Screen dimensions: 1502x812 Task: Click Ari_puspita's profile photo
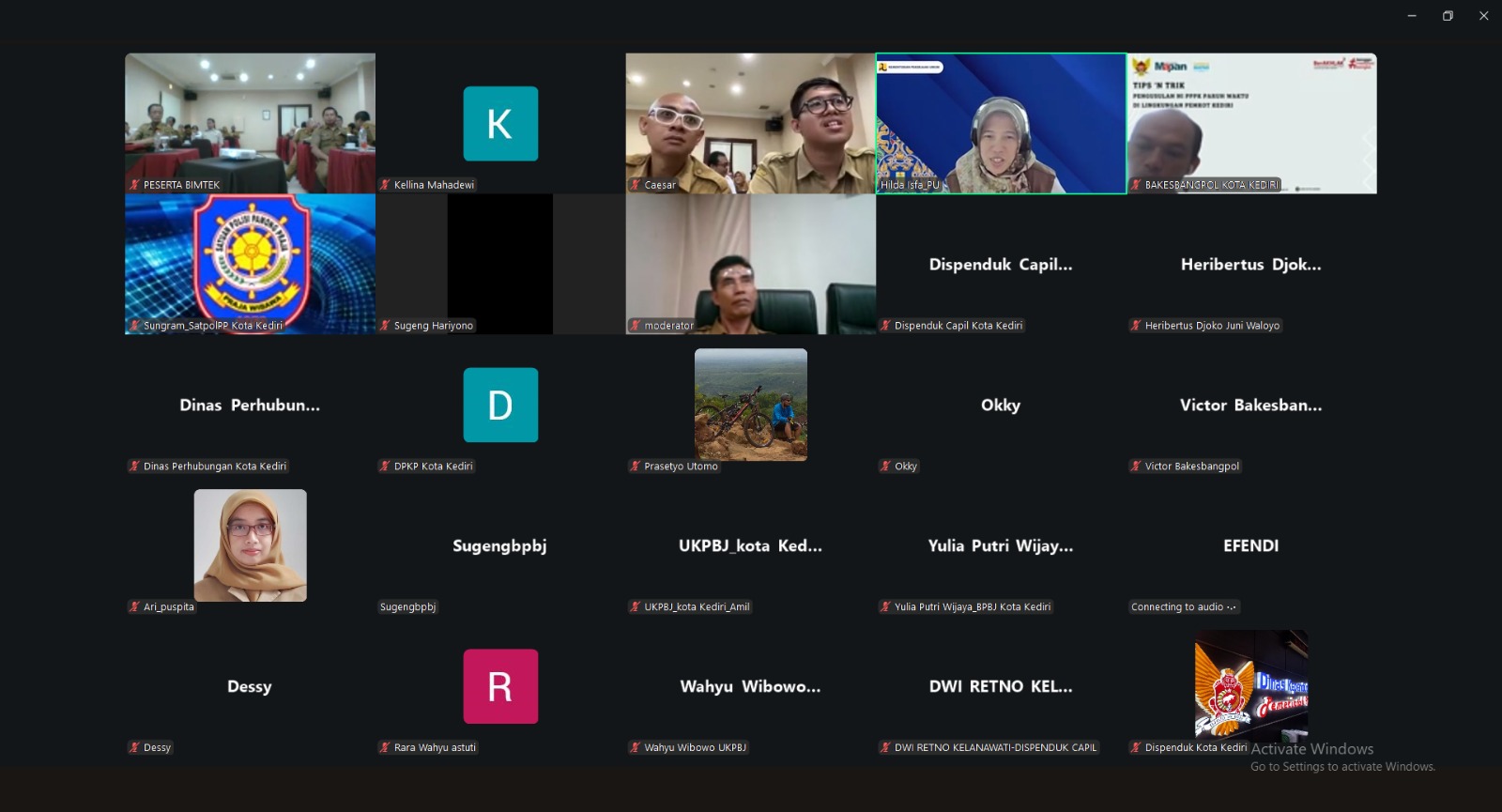tap(250, 544)
